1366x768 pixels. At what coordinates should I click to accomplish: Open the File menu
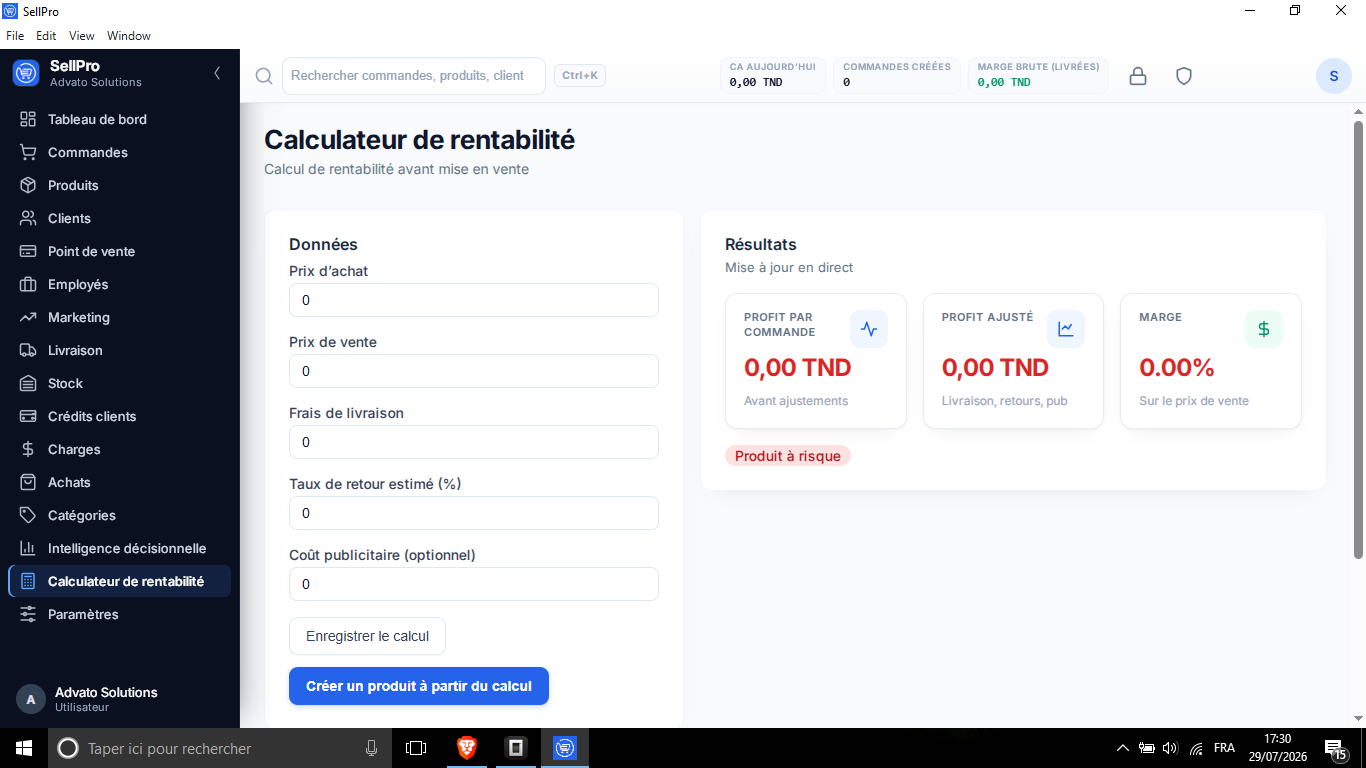click(15, 36)
